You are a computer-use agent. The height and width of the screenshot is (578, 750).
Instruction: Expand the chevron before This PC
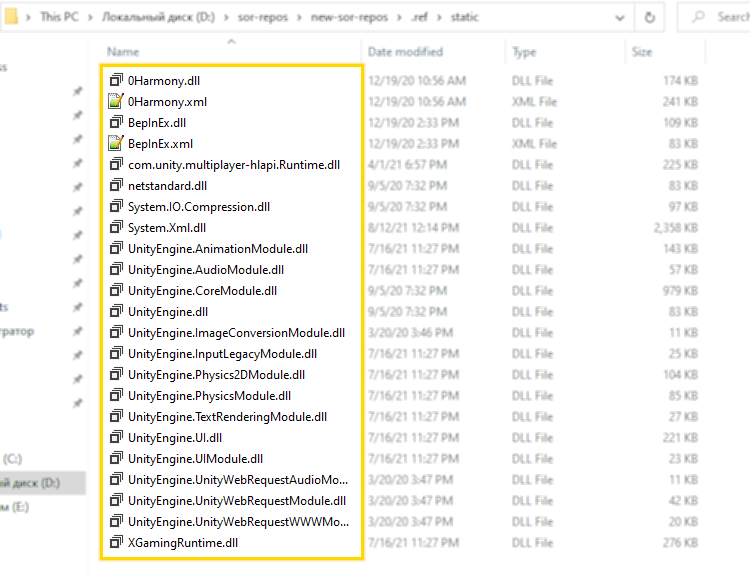(x=28, y=18)
